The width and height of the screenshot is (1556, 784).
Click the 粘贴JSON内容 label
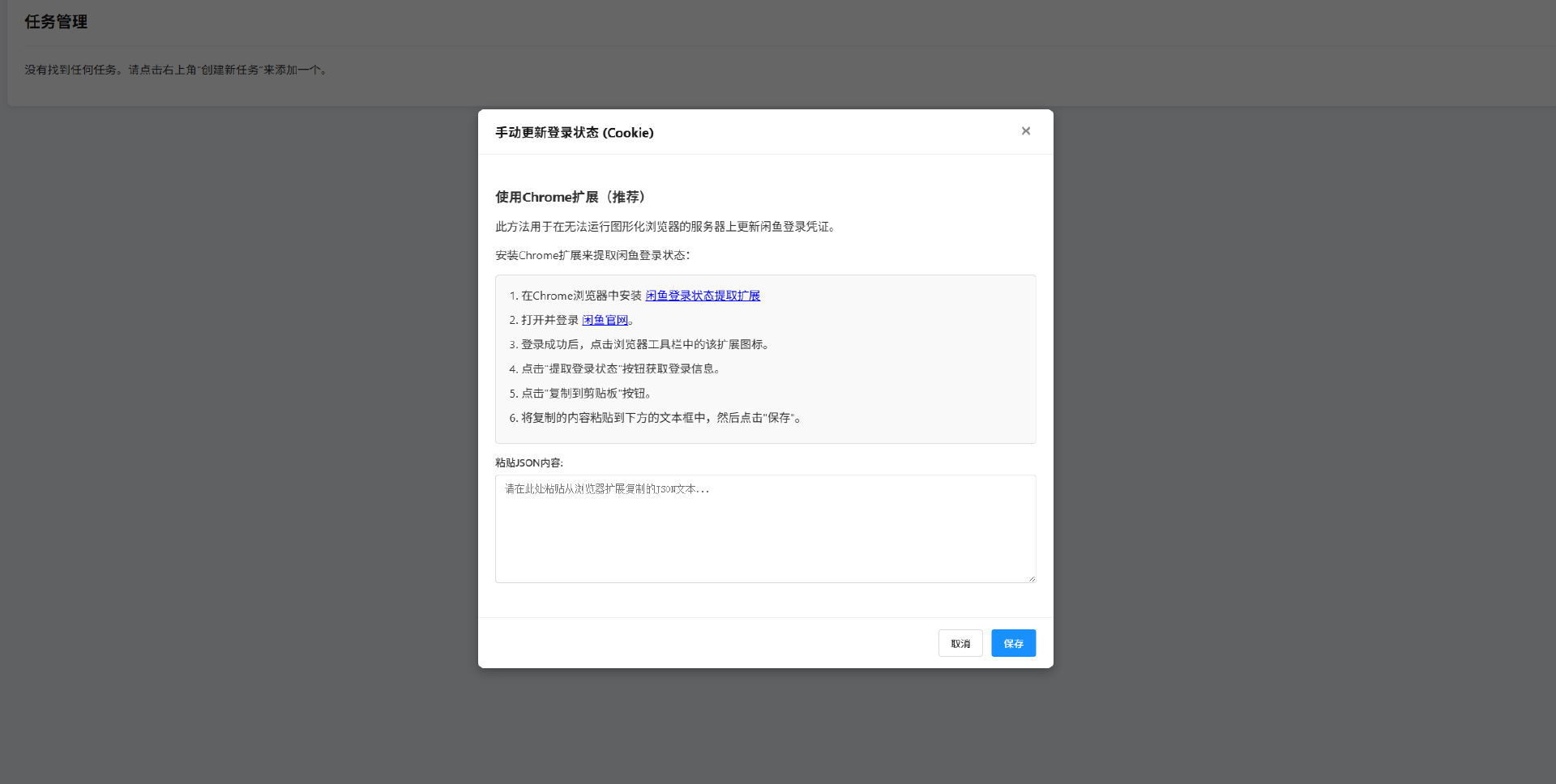[x=529, y=462]
